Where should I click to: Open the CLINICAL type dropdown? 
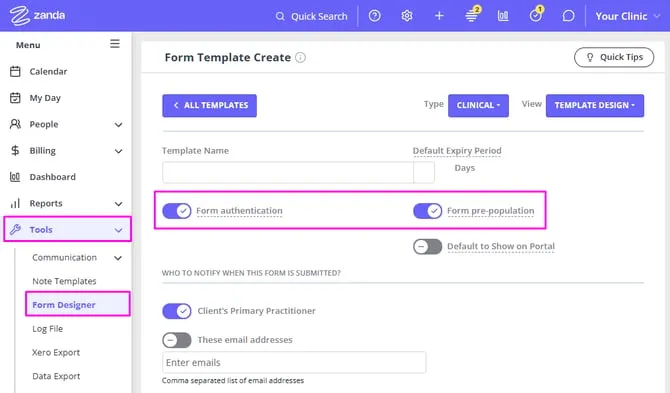tap(478, 106)
